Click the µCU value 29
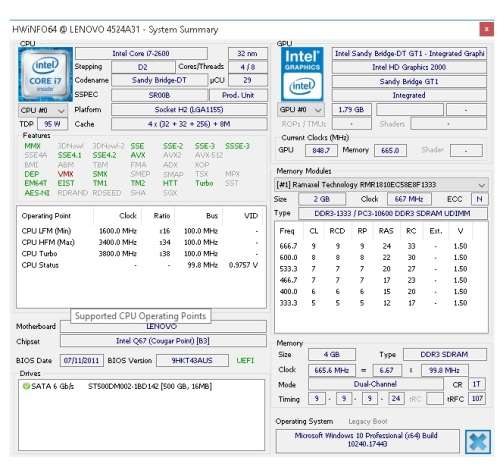Image resolution: width=500 pixels, height=470 pixels. point(248,80)
